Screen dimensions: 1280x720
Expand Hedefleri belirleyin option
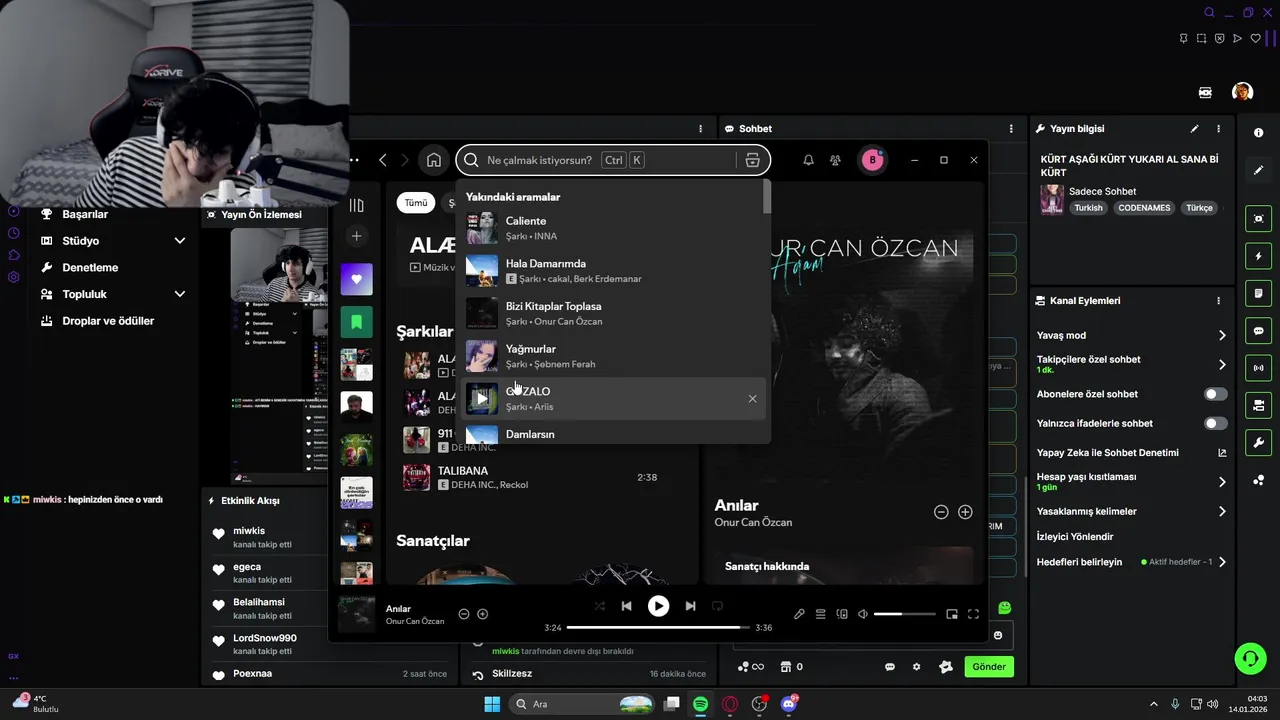pos(1222,562)
